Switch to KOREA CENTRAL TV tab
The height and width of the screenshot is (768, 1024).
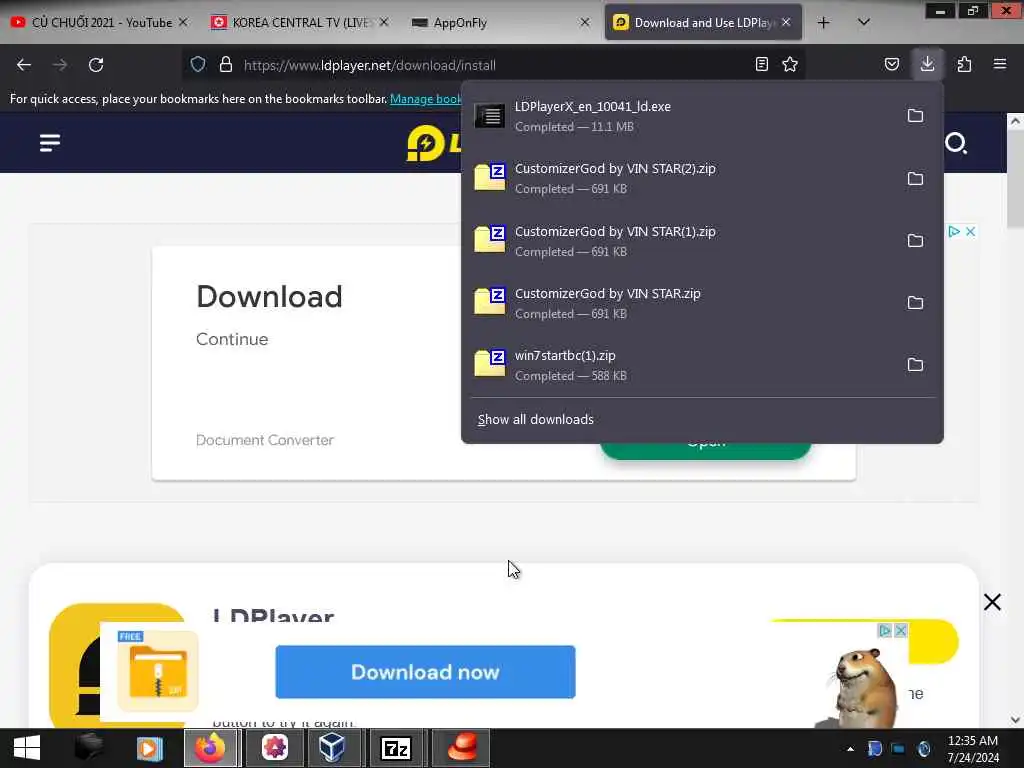click(x=301, y=22)
